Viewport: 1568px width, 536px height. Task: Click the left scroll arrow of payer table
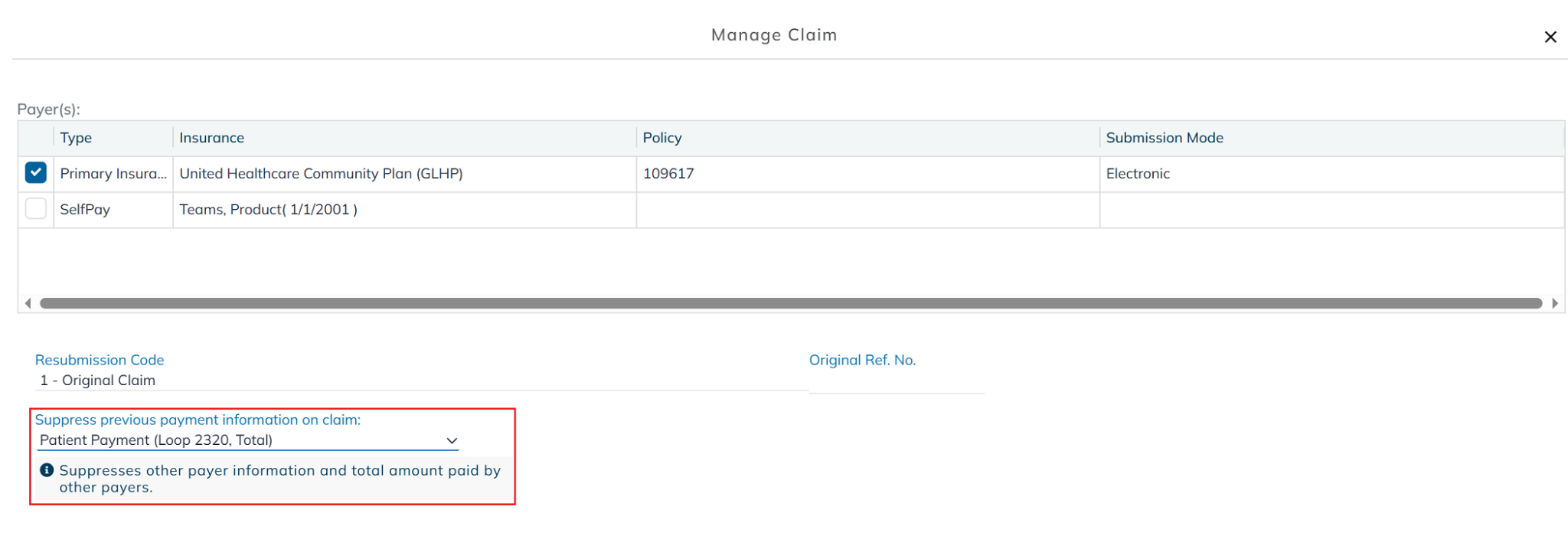pyautogui.click(x=28, y=303)
